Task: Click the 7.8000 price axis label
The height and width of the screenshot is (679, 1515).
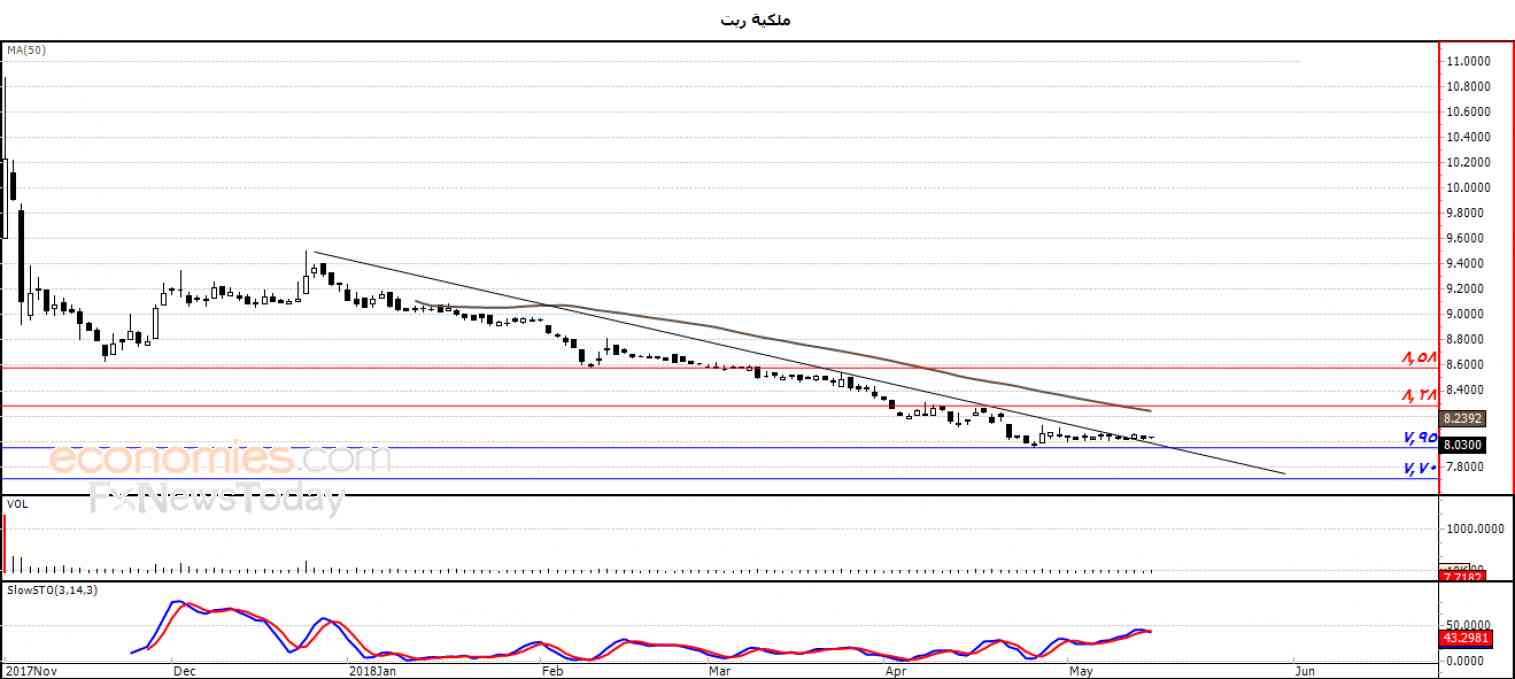Action: click(1467, 467)
